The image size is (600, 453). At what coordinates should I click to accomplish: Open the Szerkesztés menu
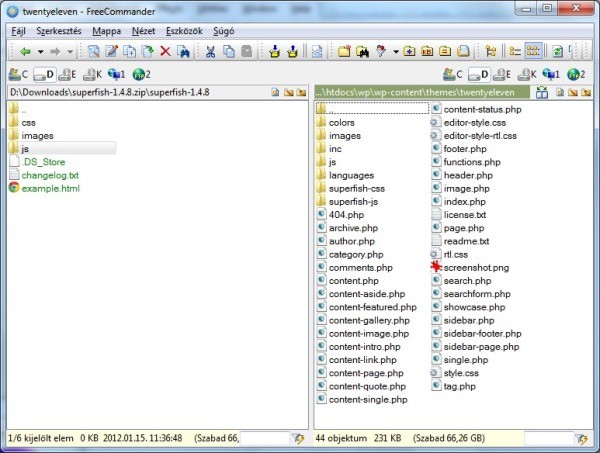[59, 31]
